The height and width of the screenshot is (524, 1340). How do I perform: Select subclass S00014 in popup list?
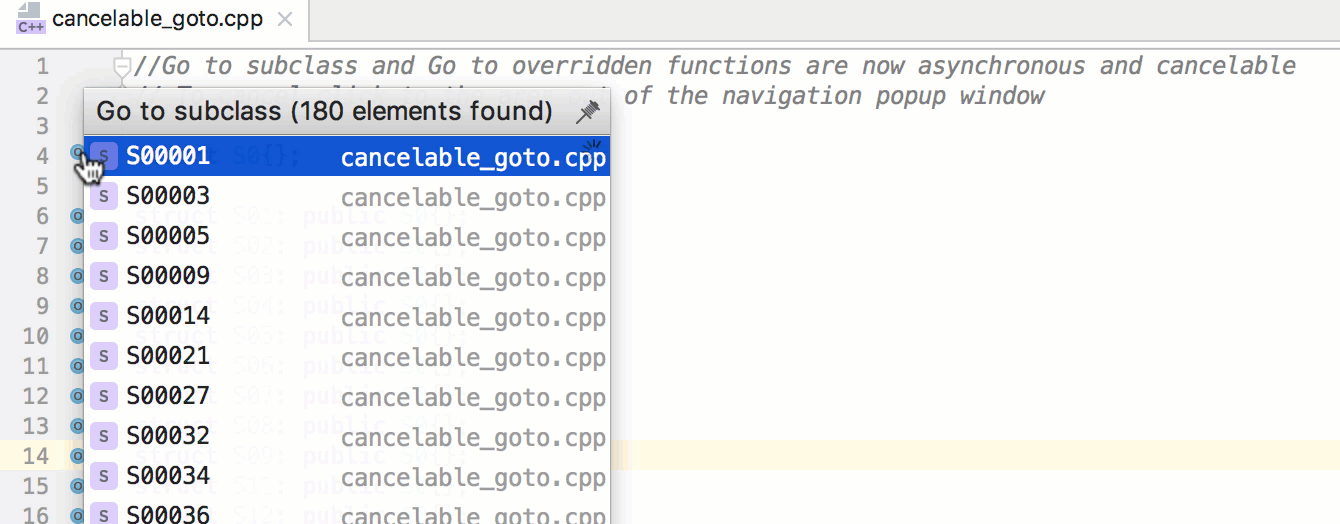tap(347, 316)
